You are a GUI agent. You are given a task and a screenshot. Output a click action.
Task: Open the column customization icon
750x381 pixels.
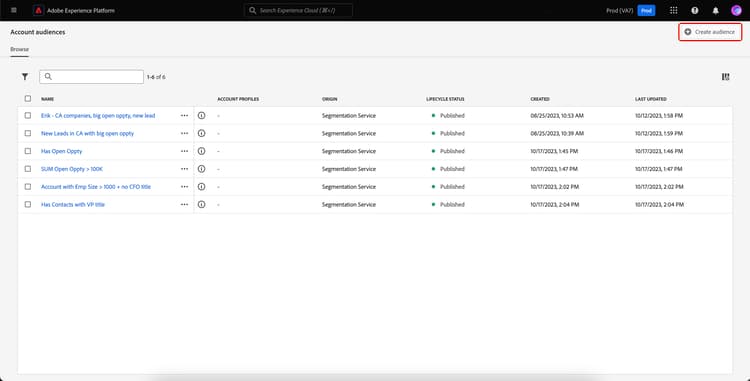coord(726,76)
